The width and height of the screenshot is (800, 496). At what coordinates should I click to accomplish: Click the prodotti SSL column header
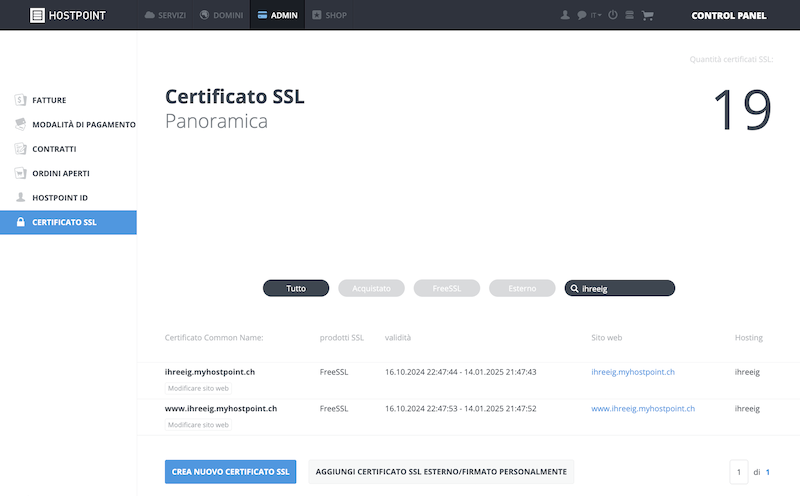(341, 337)
